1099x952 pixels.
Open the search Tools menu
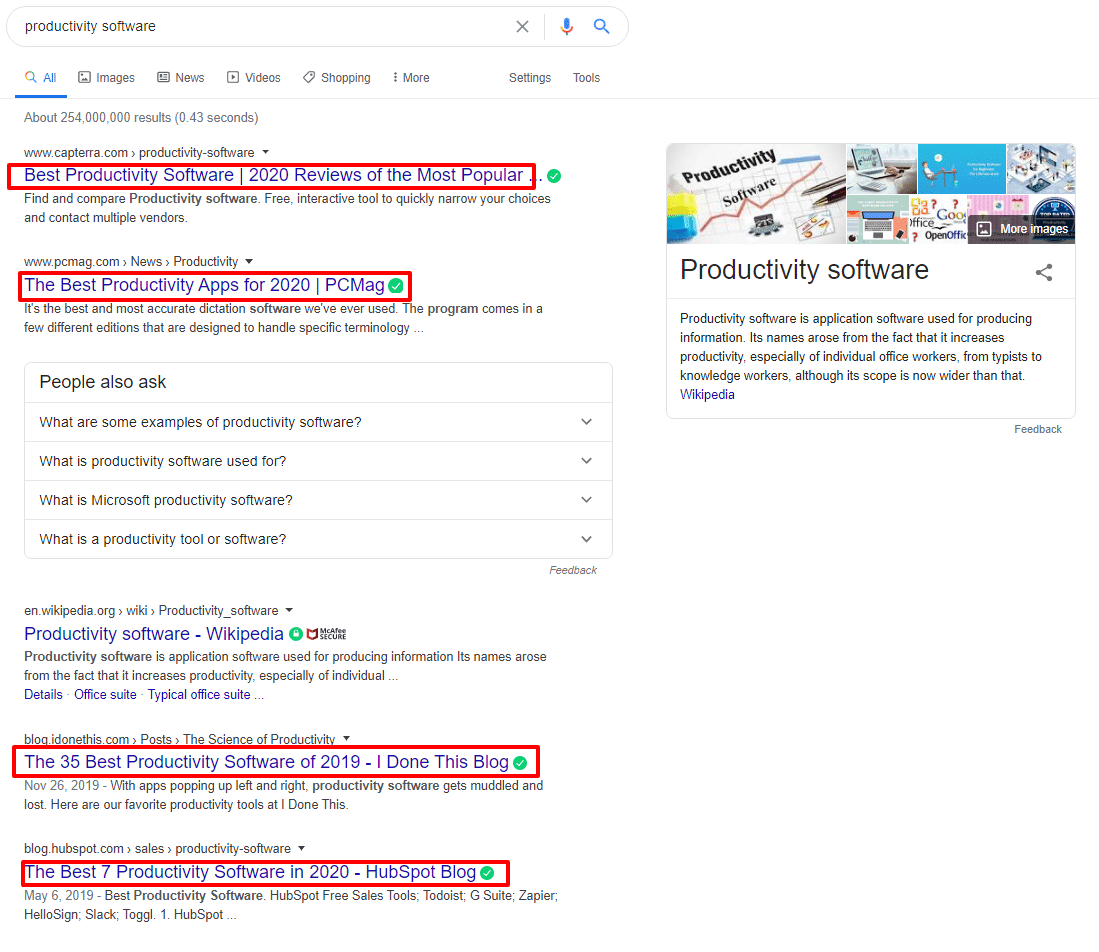click(x=586, y=78)
